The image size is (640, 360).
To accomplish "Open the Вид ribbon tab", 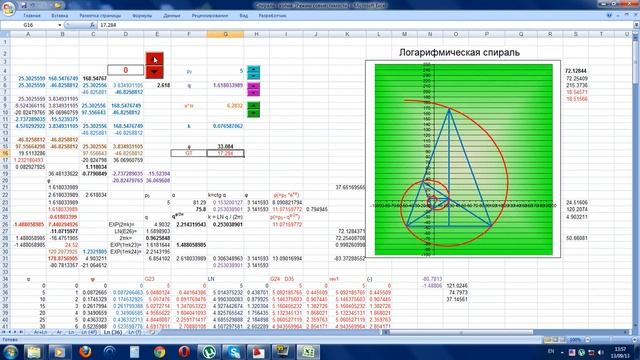I will [x=244, y=16].
